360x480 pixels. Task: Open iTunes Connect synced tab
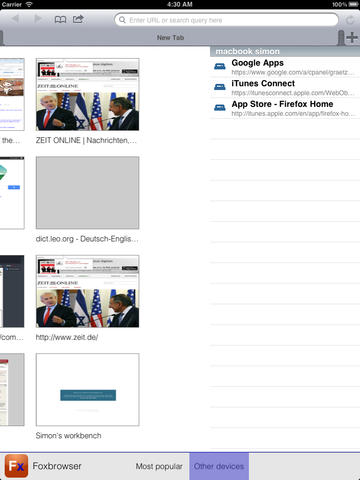pos(285,88)
